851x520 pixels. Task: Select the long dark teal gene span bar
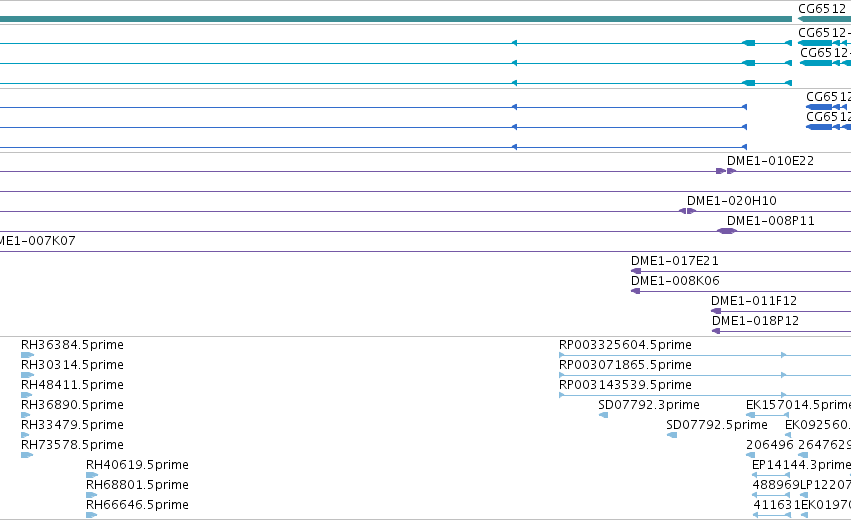pyautogui.click(x=396, y=19)
